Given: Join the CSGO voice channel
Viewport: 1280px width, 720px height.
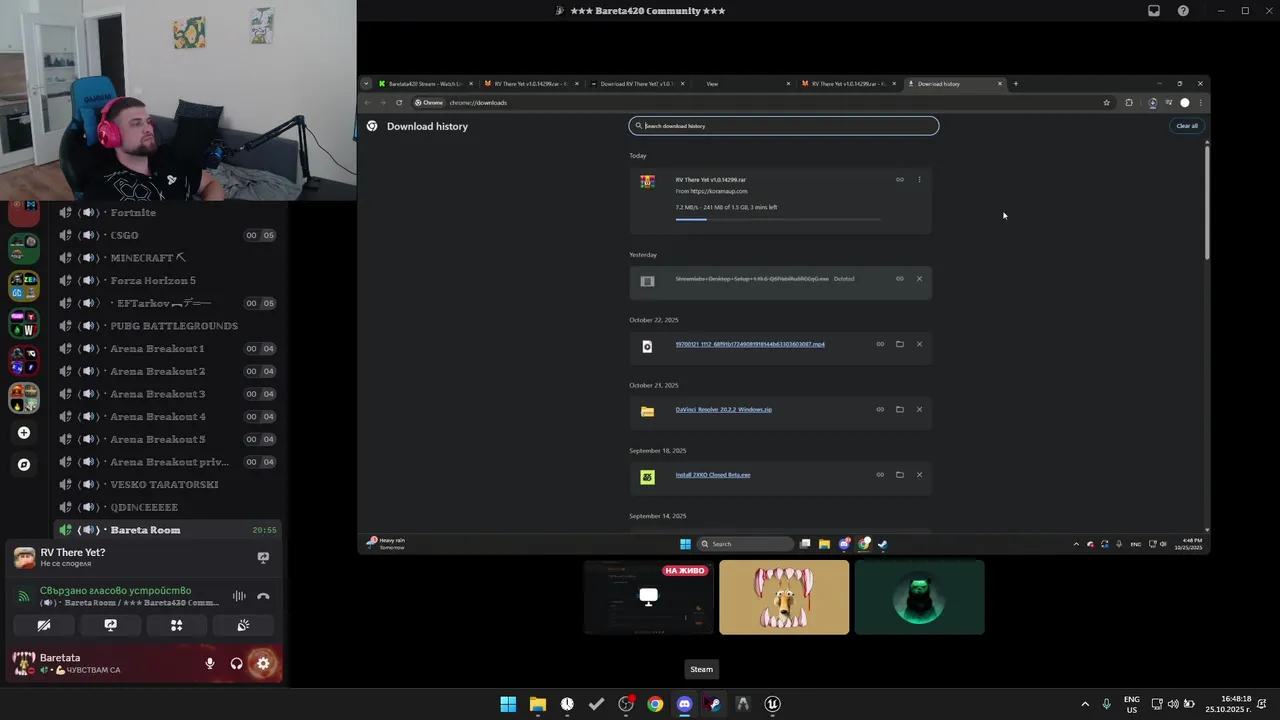Looking at the screenshot, I should click(167, 235).
